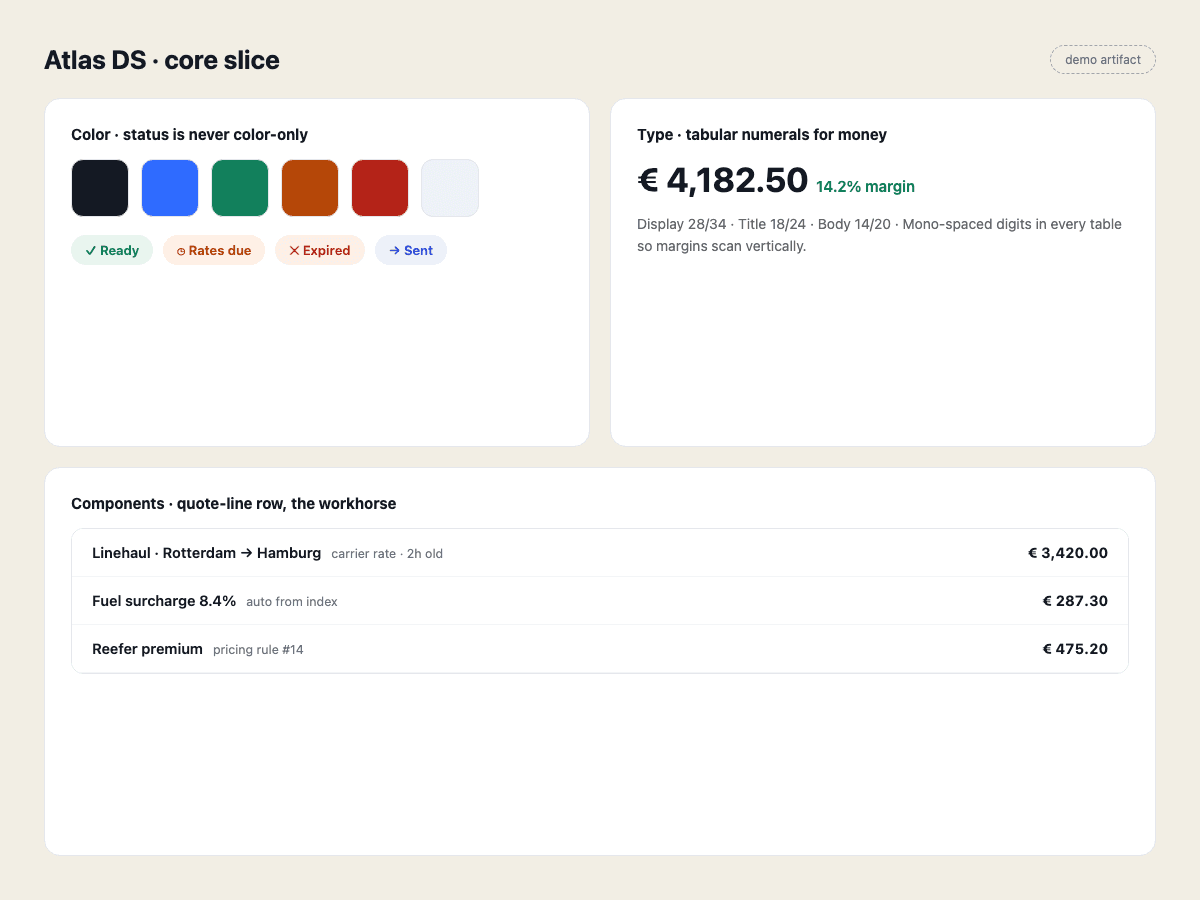Click the demo artifact badge
Screen dimensions: 1200x900
(1103, 60)
